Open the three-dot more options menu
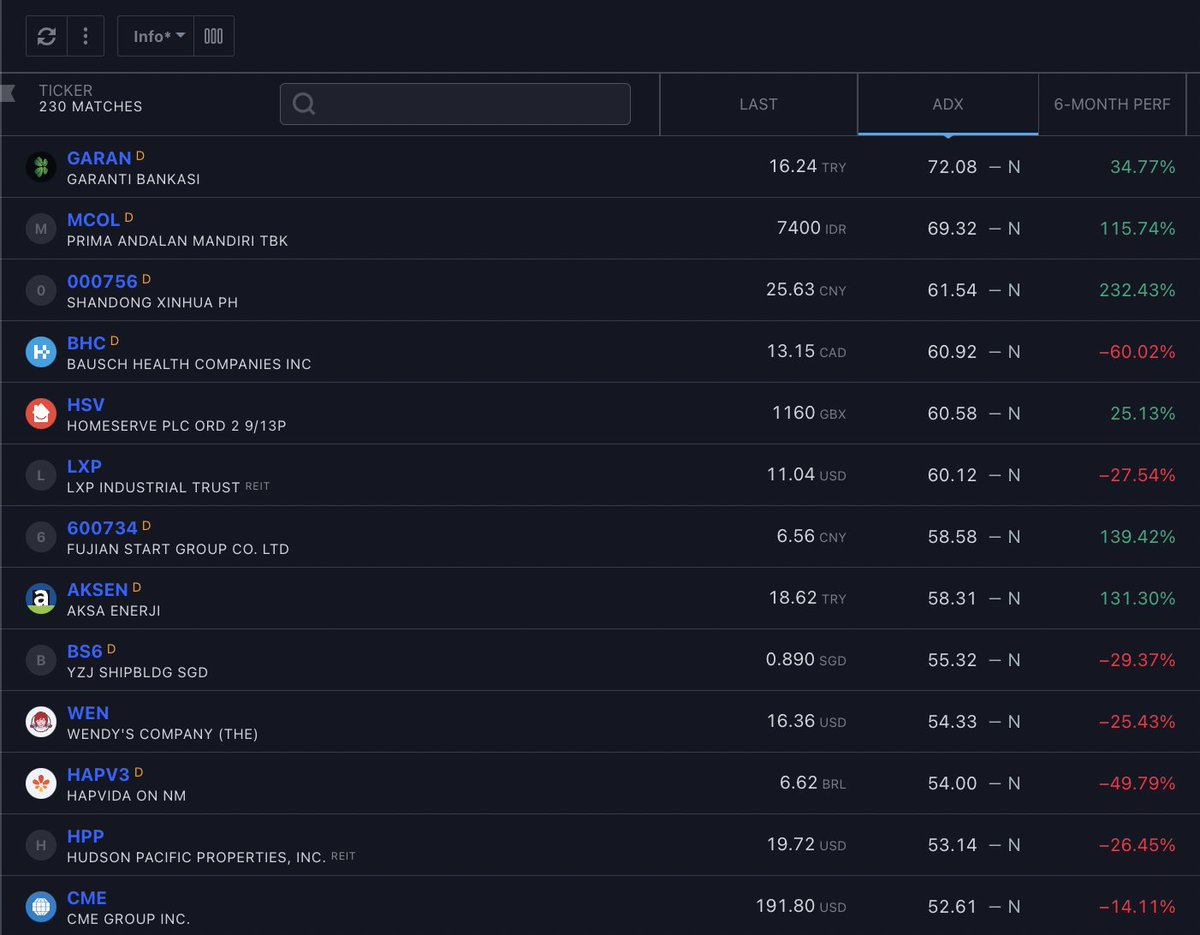 [86, 36]
